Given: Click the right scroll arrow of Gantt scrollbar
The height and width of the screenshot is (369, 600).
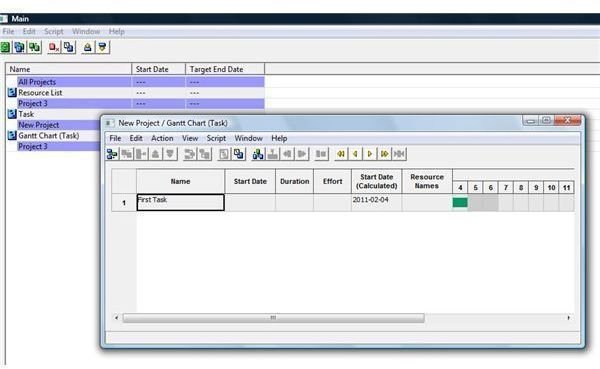Looking at the screenshot, I should pyautogui.click(x=569, y=318).
